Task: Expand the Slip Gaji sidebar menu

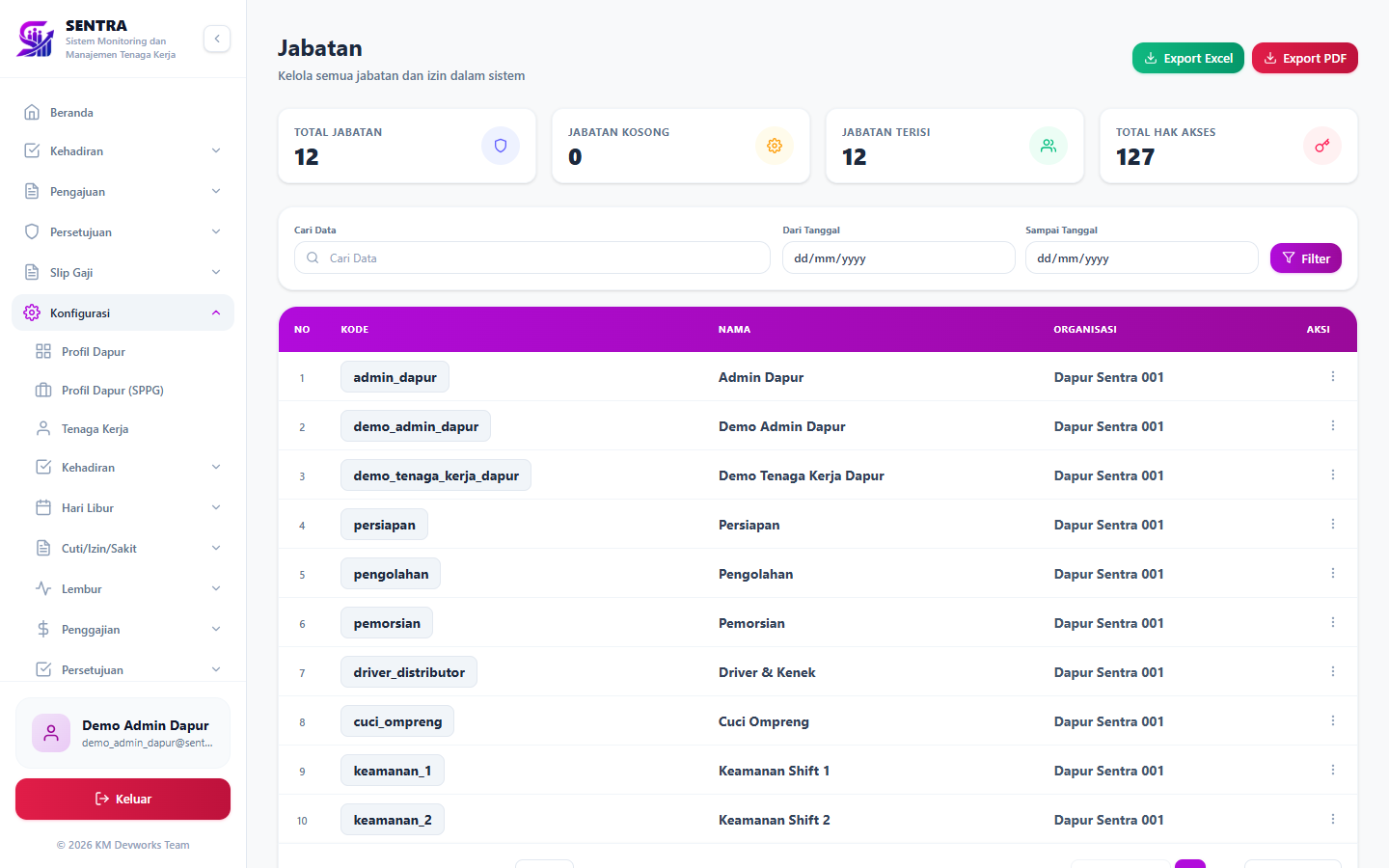Action: [123, 272]
